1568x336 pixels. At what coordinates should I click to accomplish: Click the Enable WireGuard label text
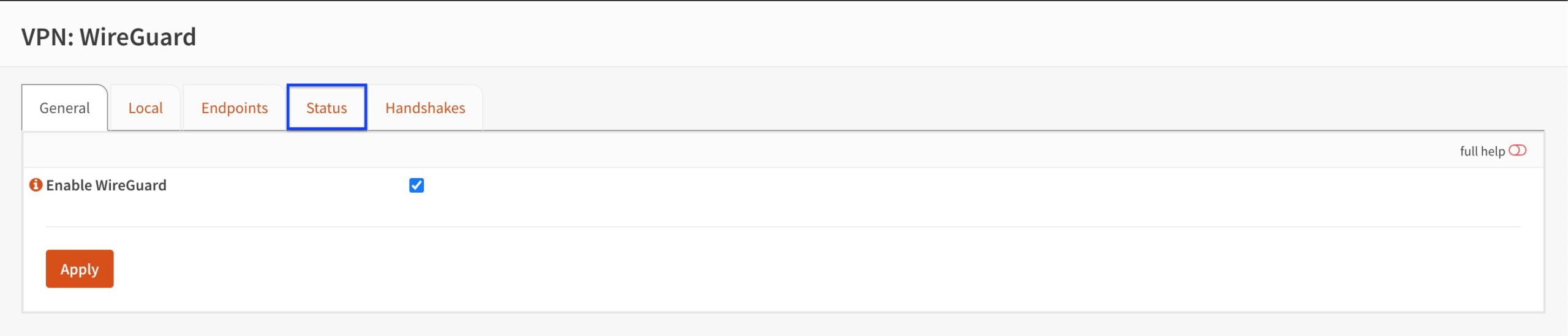(106, 185)
